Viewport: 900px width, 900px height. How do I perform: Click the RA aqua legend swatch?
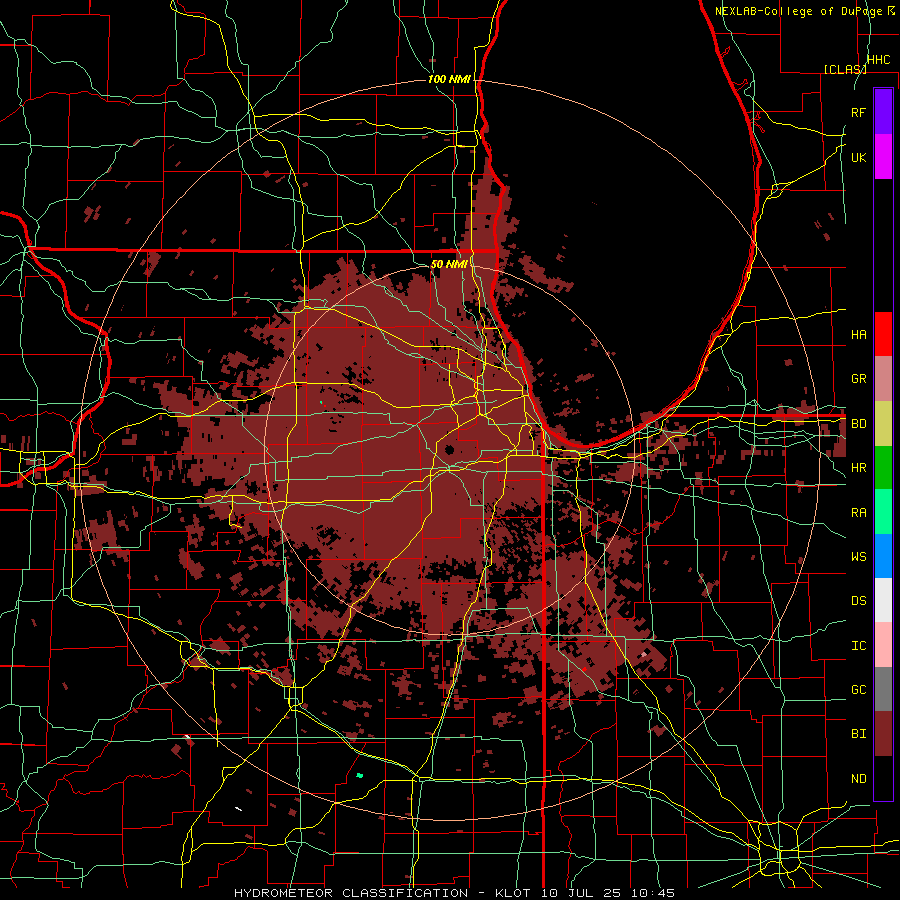click(883, 512)
